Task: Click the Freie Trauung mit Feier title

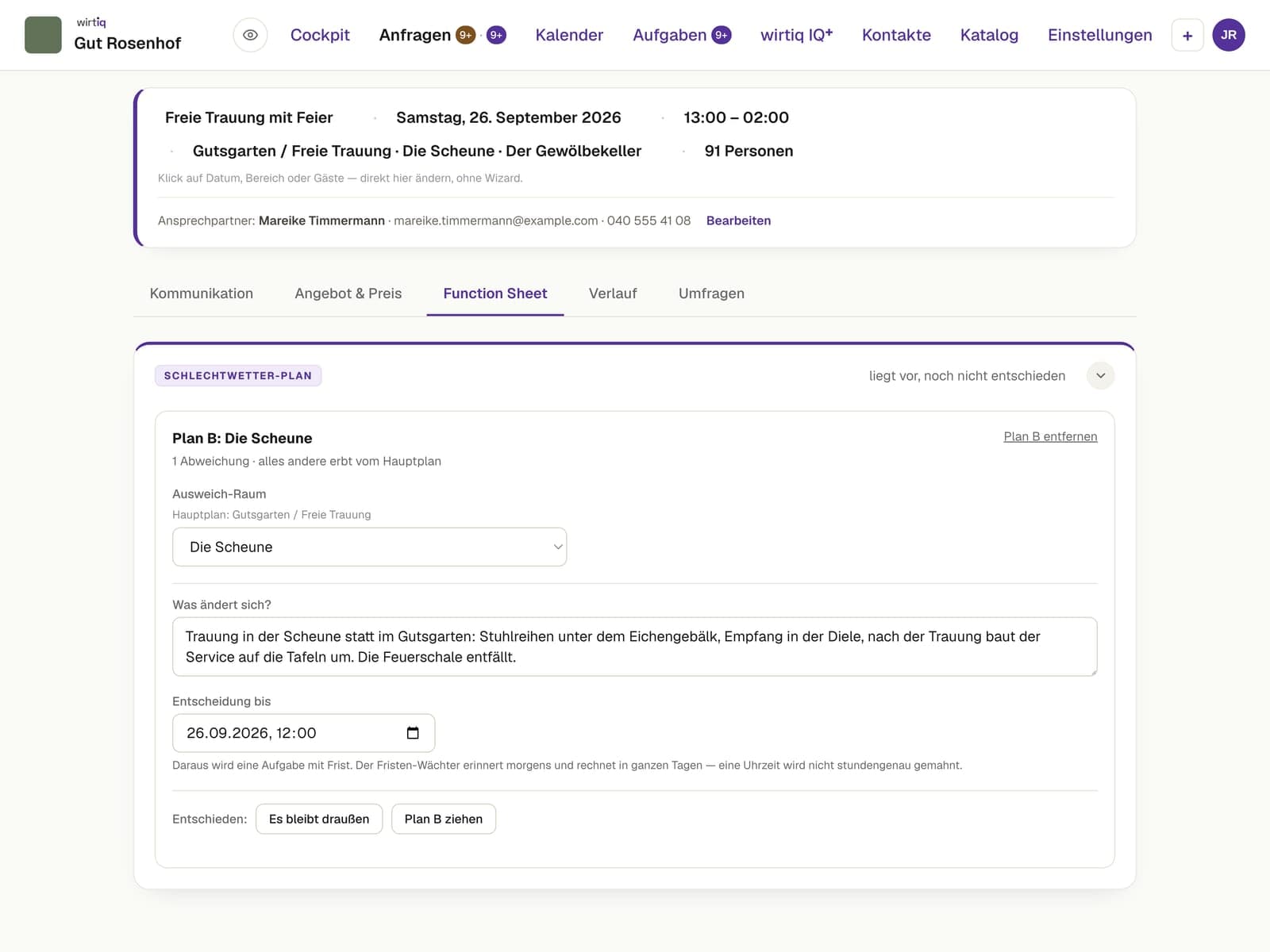Action: pyautogui.click(x=248, y=117)
